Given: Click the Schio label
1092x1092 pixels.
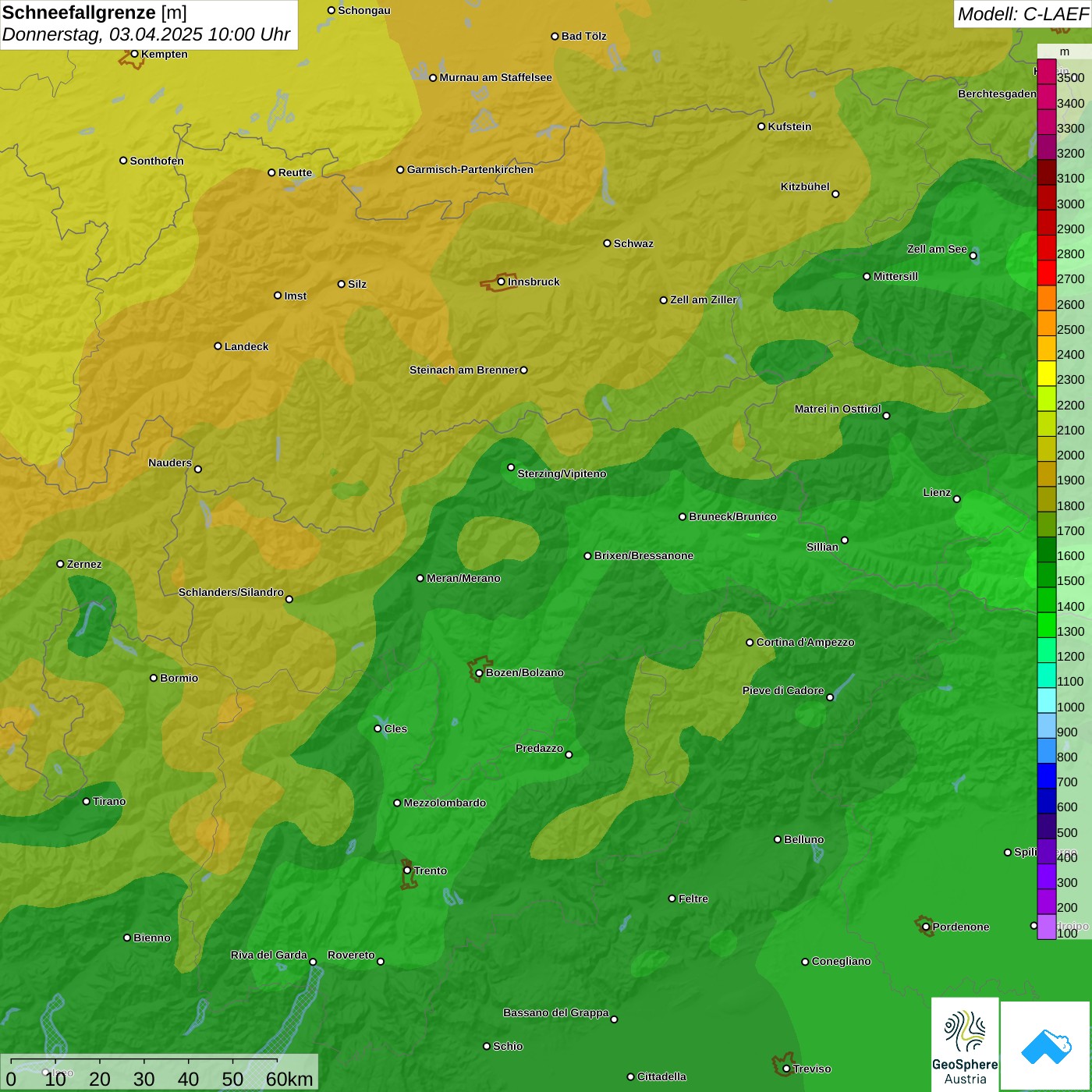Looking at the screenshot, I should pos(508,1046).
